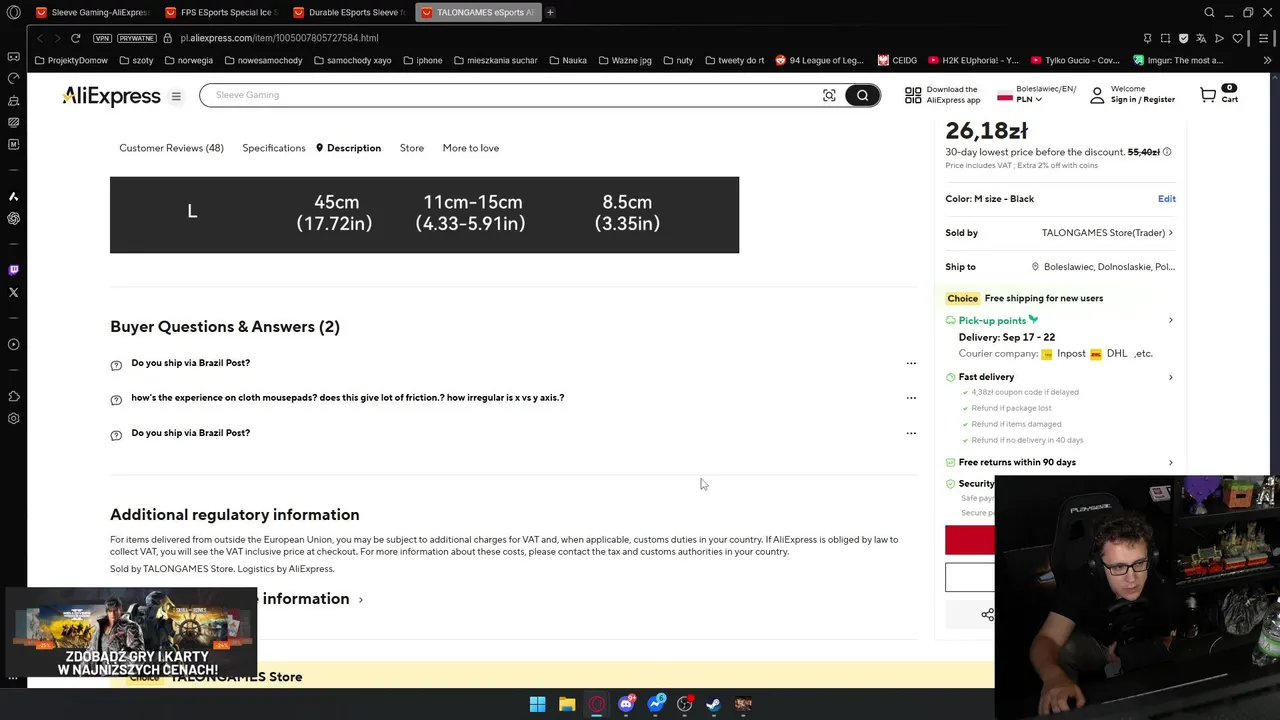Open options for first Brazil Post question
The image size is (1280, 720).
tap(911, 363)
